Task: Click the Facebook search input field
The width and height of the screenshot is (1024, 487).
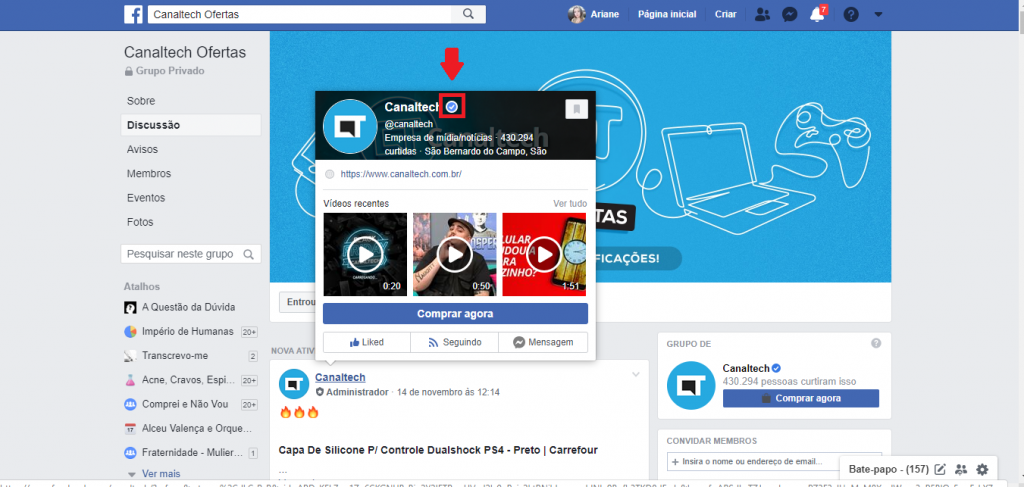Action: tap(300, 14)
